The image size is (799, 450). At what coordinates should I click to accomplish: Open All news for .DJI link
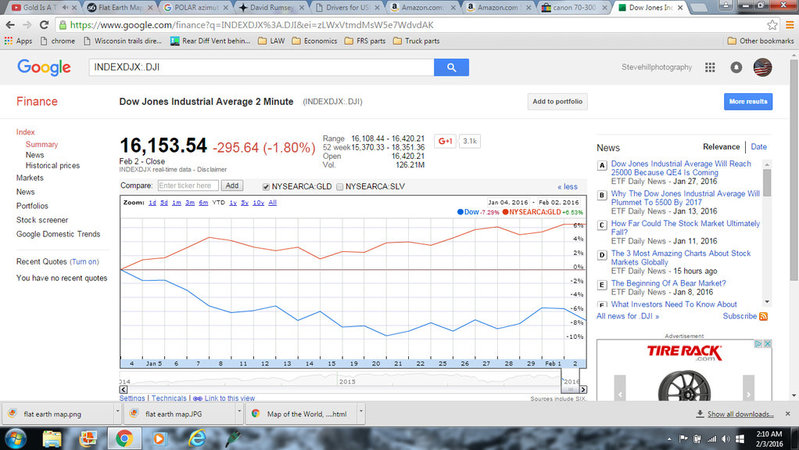coord(628,316)
